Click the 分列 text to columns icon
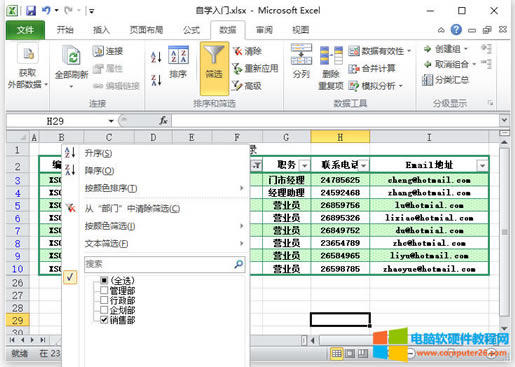 (x=301, y=54)
